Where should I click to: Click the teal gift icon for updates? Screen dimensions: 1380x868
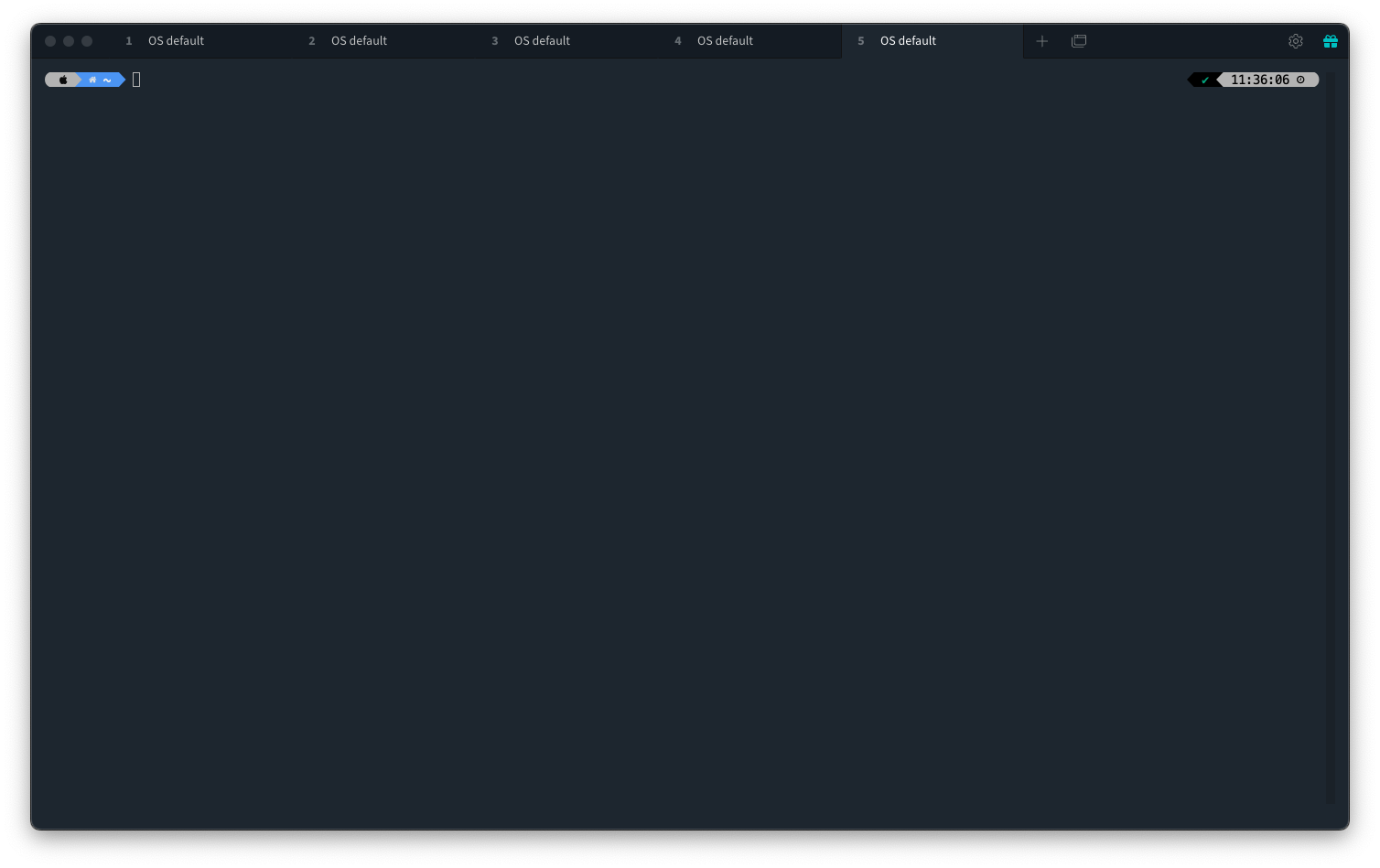[x=1330, y=41]
